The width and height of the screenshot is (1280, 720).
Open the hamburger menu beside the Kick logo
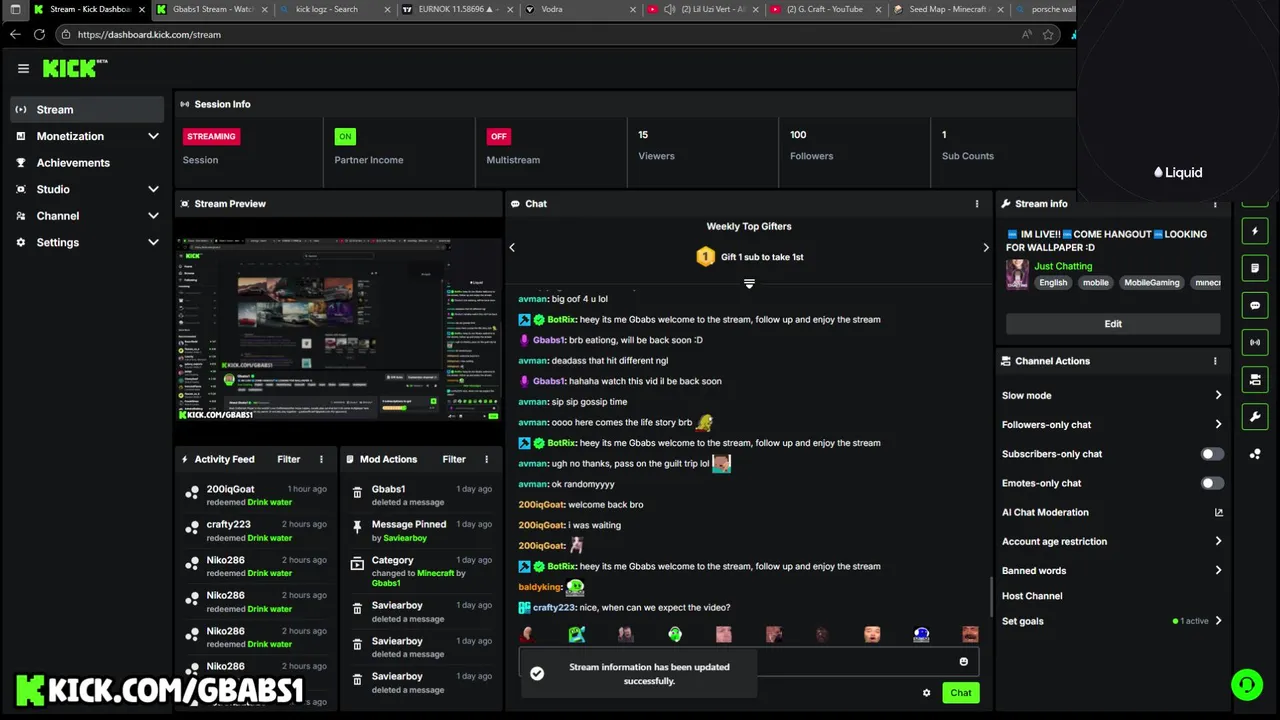tap(23, 69)
